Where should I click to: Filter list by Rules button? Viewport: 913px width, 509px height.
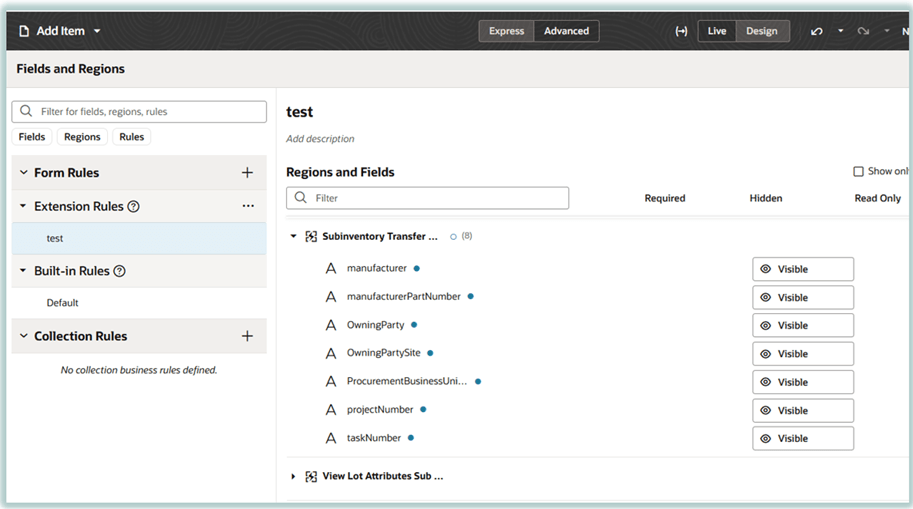[131, 137]
